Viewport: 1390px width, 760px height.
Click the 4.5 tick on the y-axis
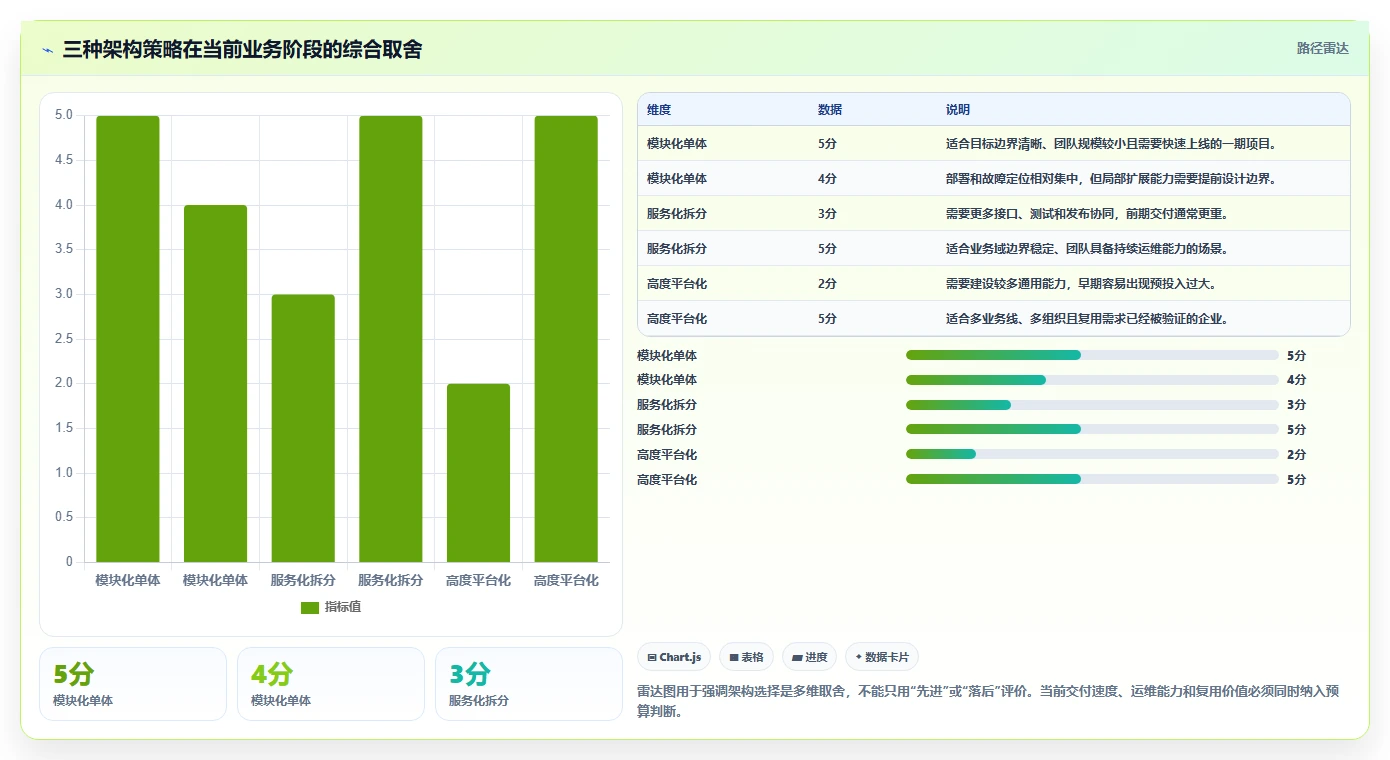point(63,160)
